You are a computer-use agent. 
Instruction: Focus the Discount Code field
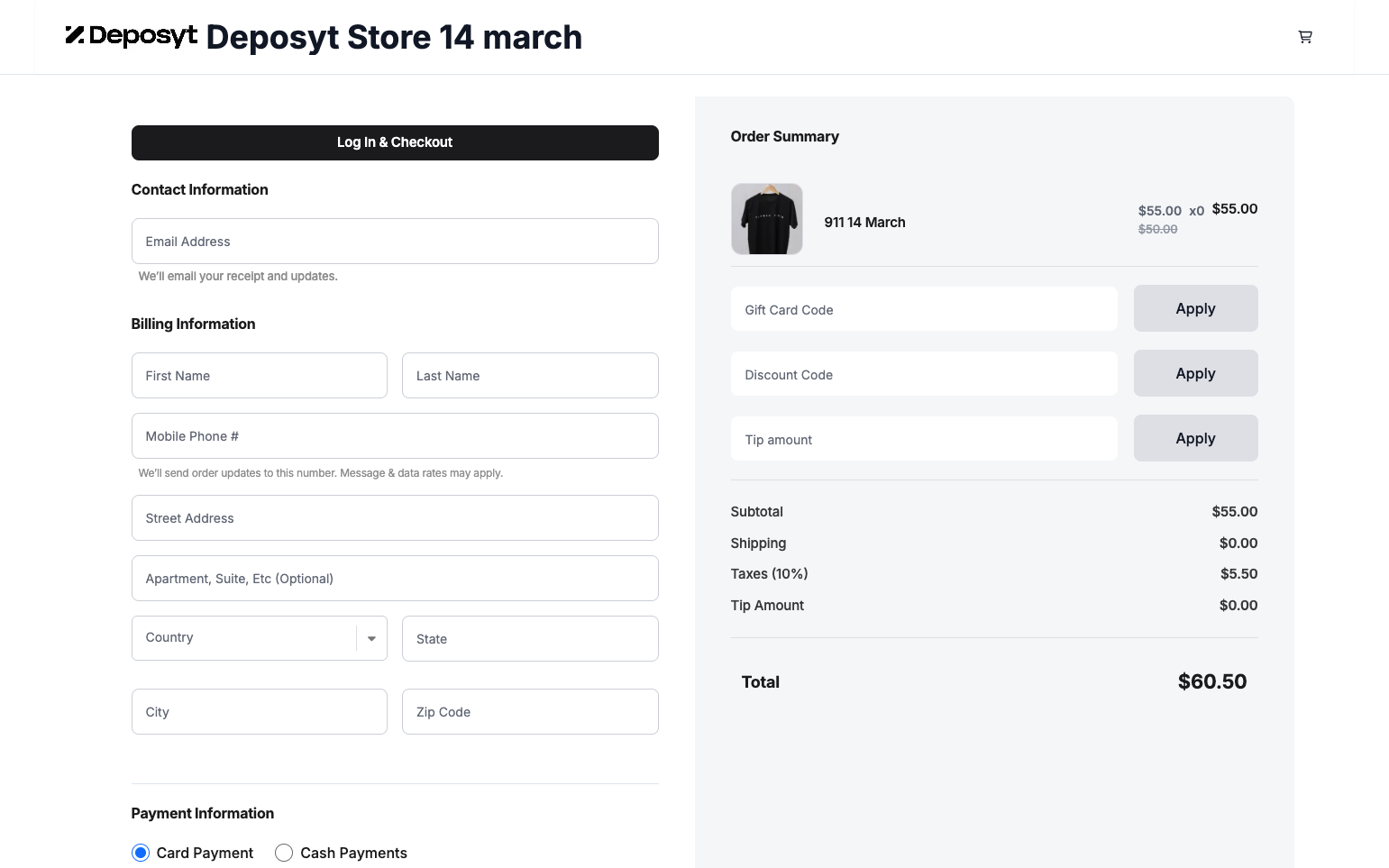coord(924,374)
